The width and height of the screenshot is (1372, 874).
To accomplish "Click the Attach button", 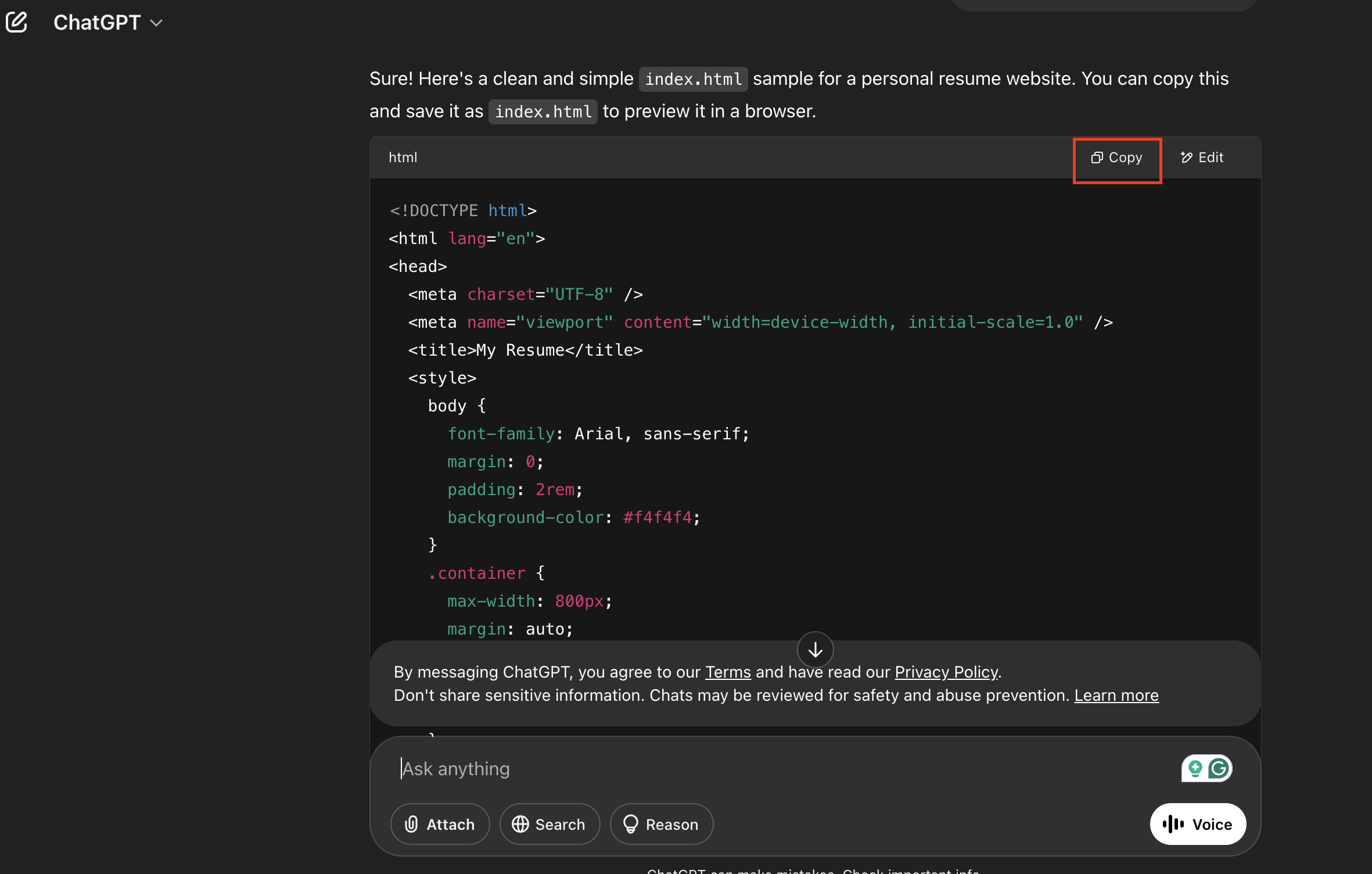I will 440,824.
